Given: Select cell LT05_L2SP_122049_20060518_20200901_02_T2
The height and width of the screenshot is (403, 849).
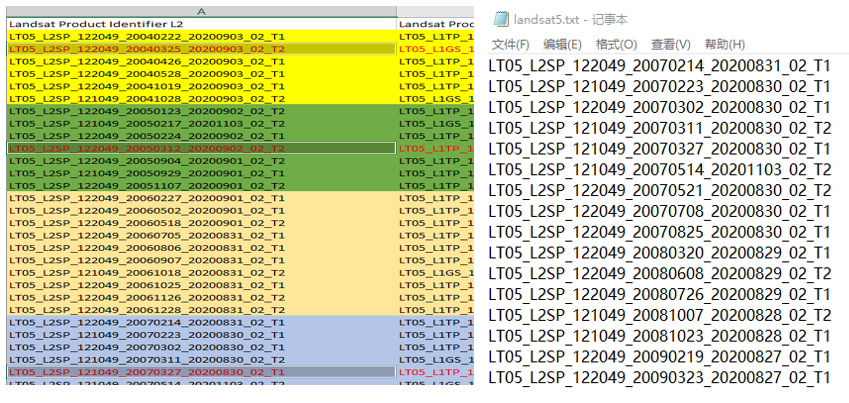Looking at the screenshot, I should (x=201, y=223).
